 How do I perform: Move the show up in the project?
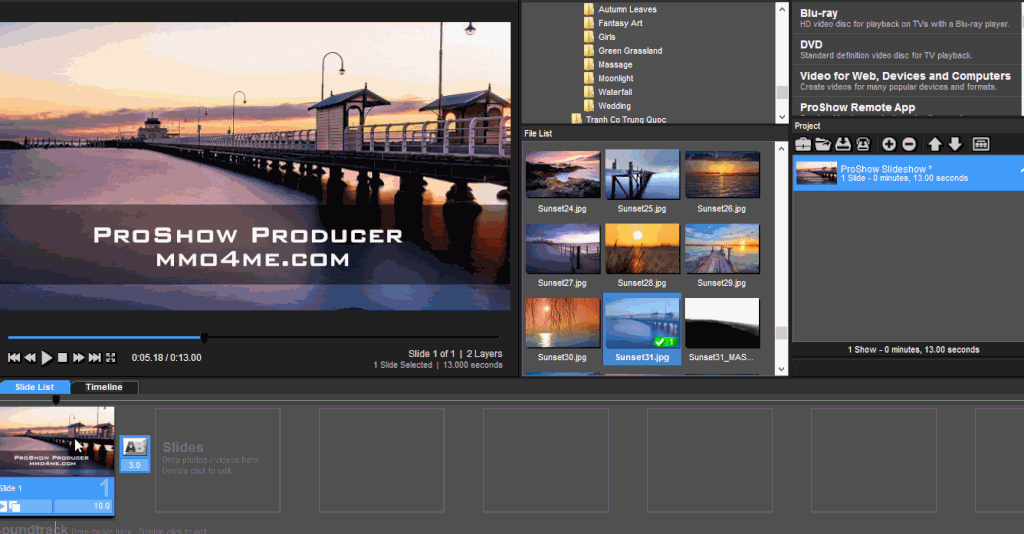point(935,144)
